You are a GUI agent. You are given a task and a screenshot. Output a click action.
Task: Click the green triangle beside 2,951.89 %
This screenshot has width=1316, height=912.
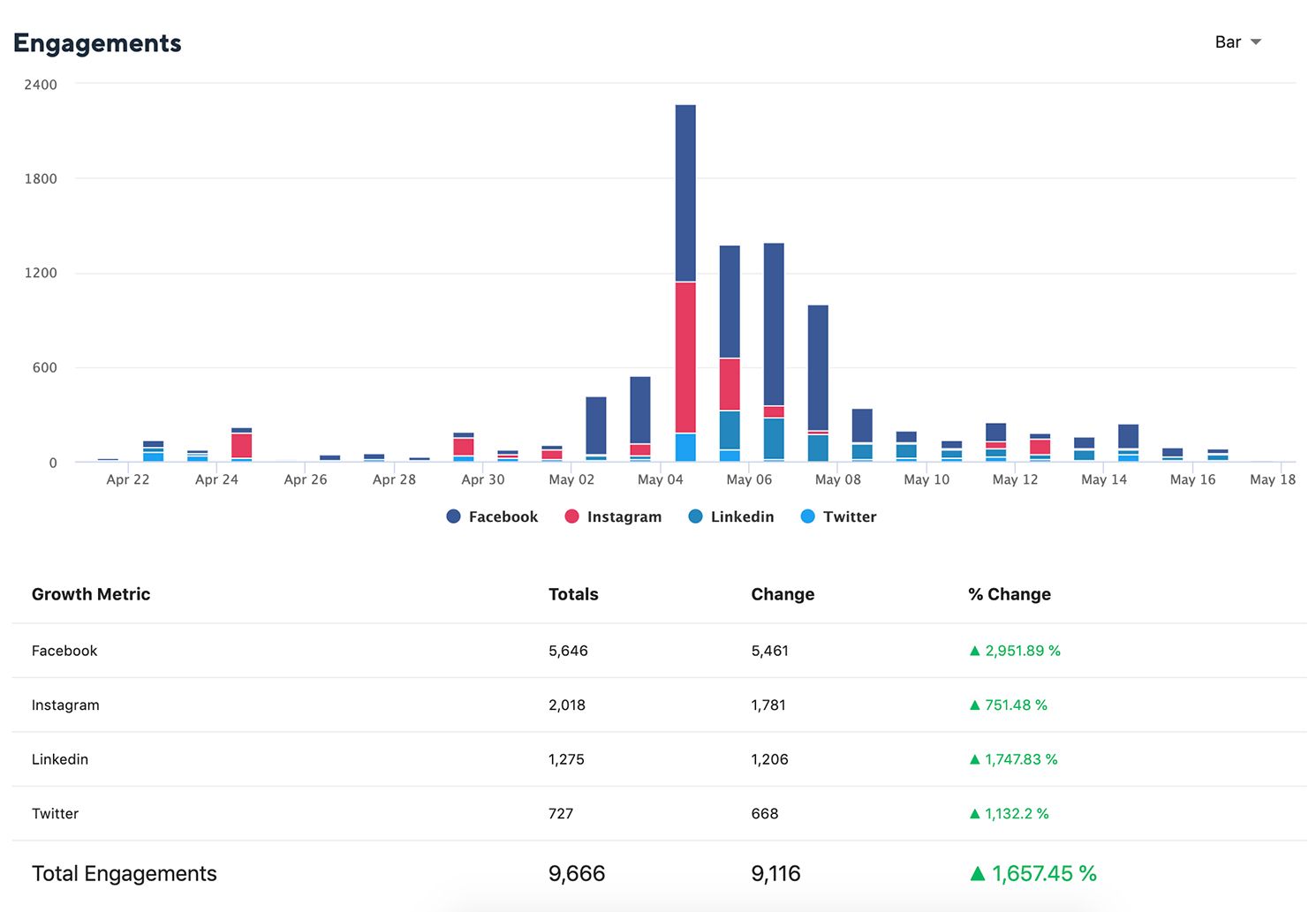975,651
